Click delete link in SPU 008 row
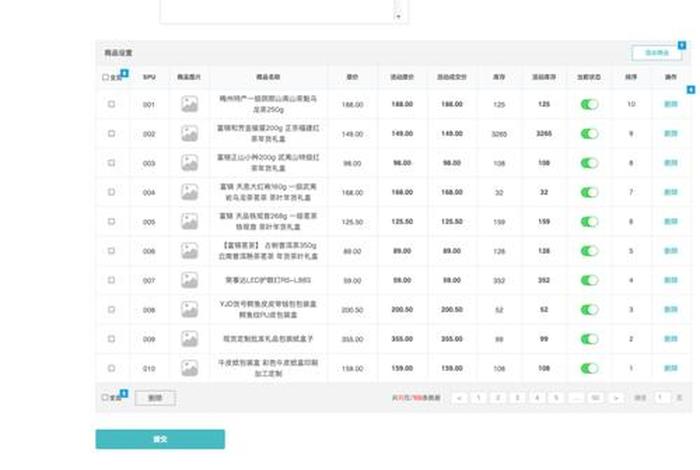This screenshot has height=470, width=700. (671, 309)
